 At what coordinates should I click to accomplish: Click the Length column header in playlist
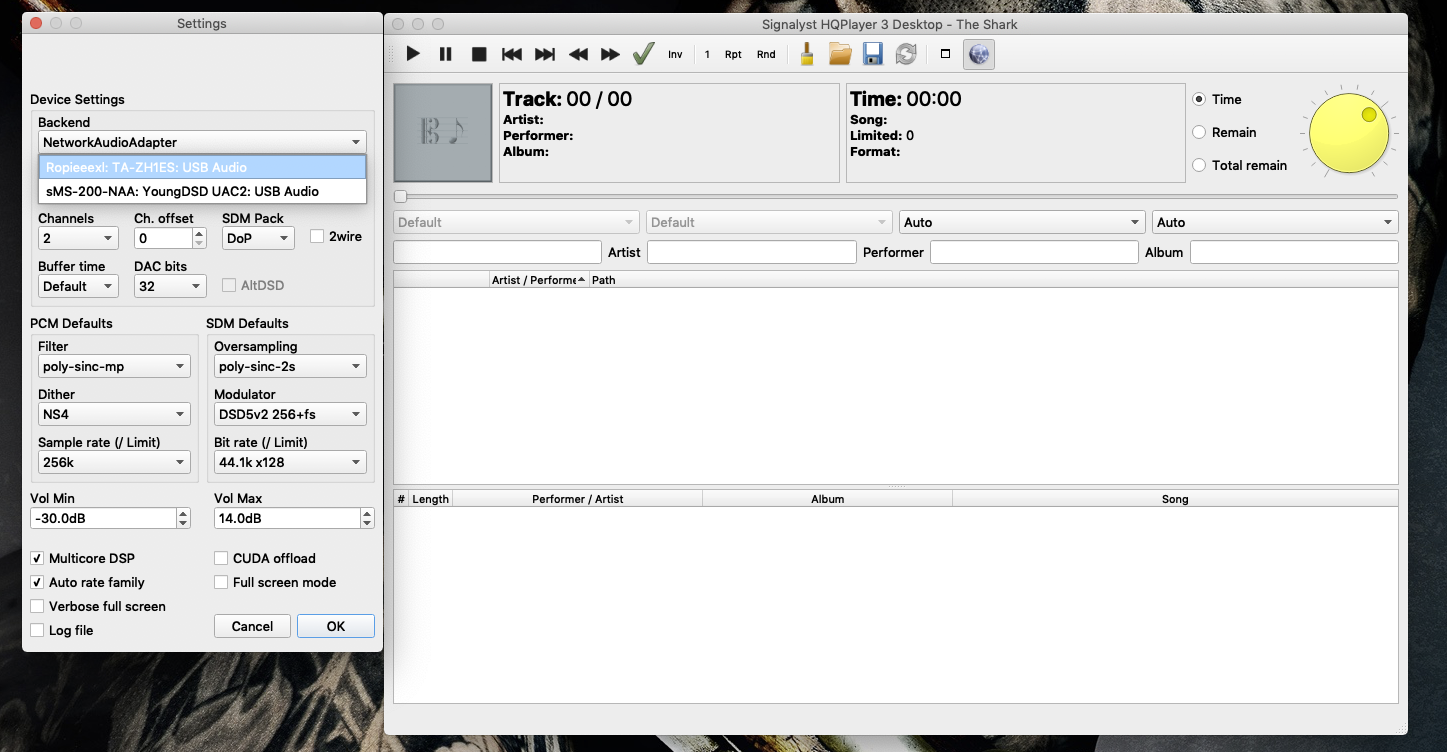coord(431,499)
